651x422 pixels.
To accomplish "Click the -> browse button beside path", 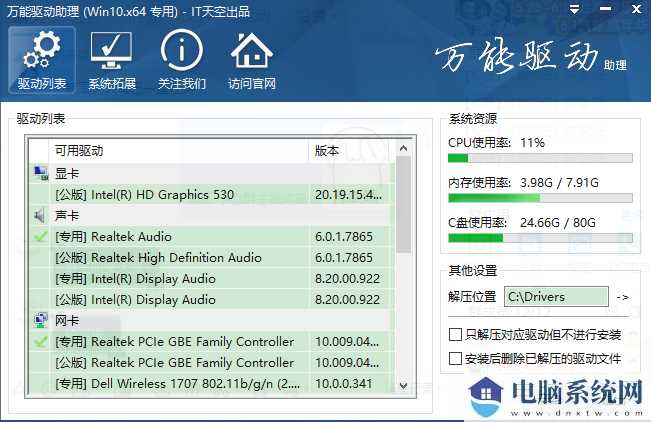I will coord(622,297).
